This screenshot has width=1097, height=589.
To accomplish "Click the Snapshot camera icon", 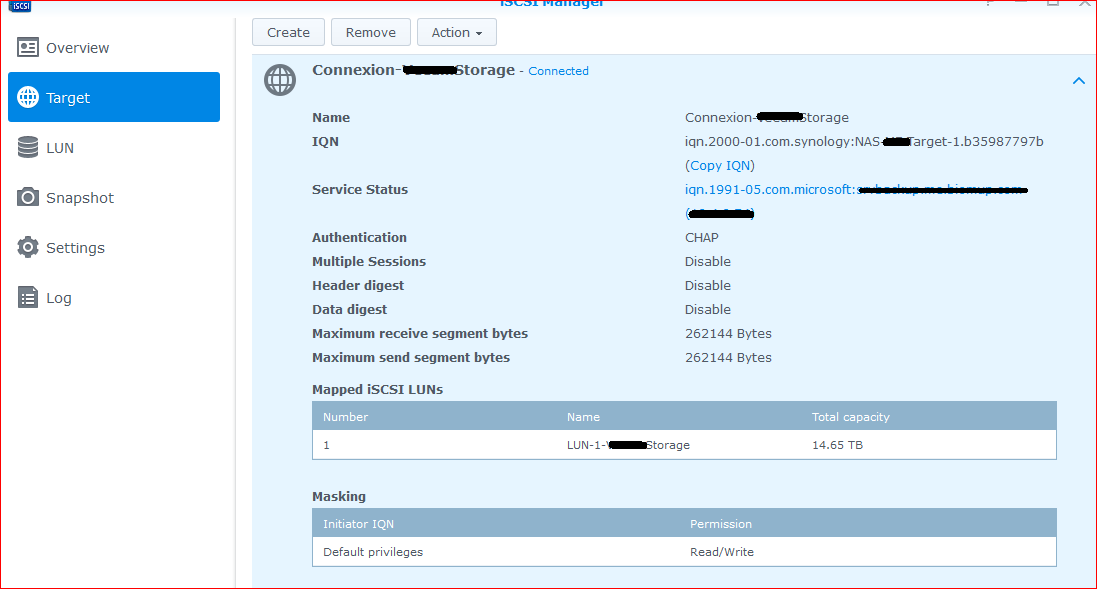I will (28, 198).
